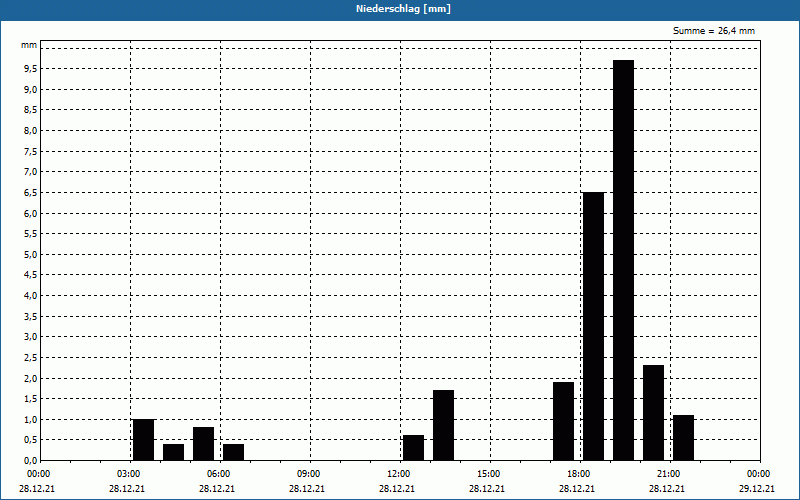Screen dimensions: 800x500
Task: Click the 'mm' unit label on the y-axis
Action: (29, 45)
